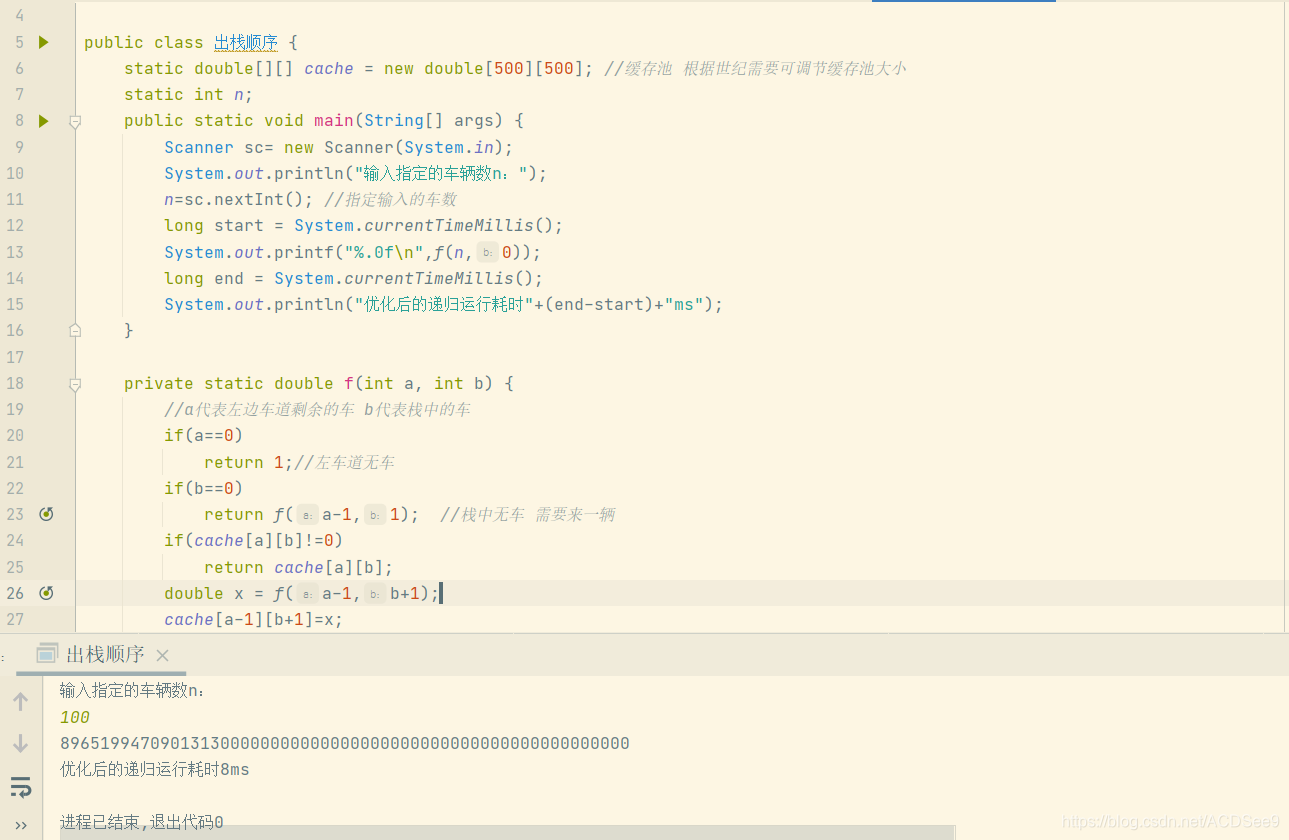Click the input value 100 in console
This screenshot has width=1289, height=840.
[75, 717]
